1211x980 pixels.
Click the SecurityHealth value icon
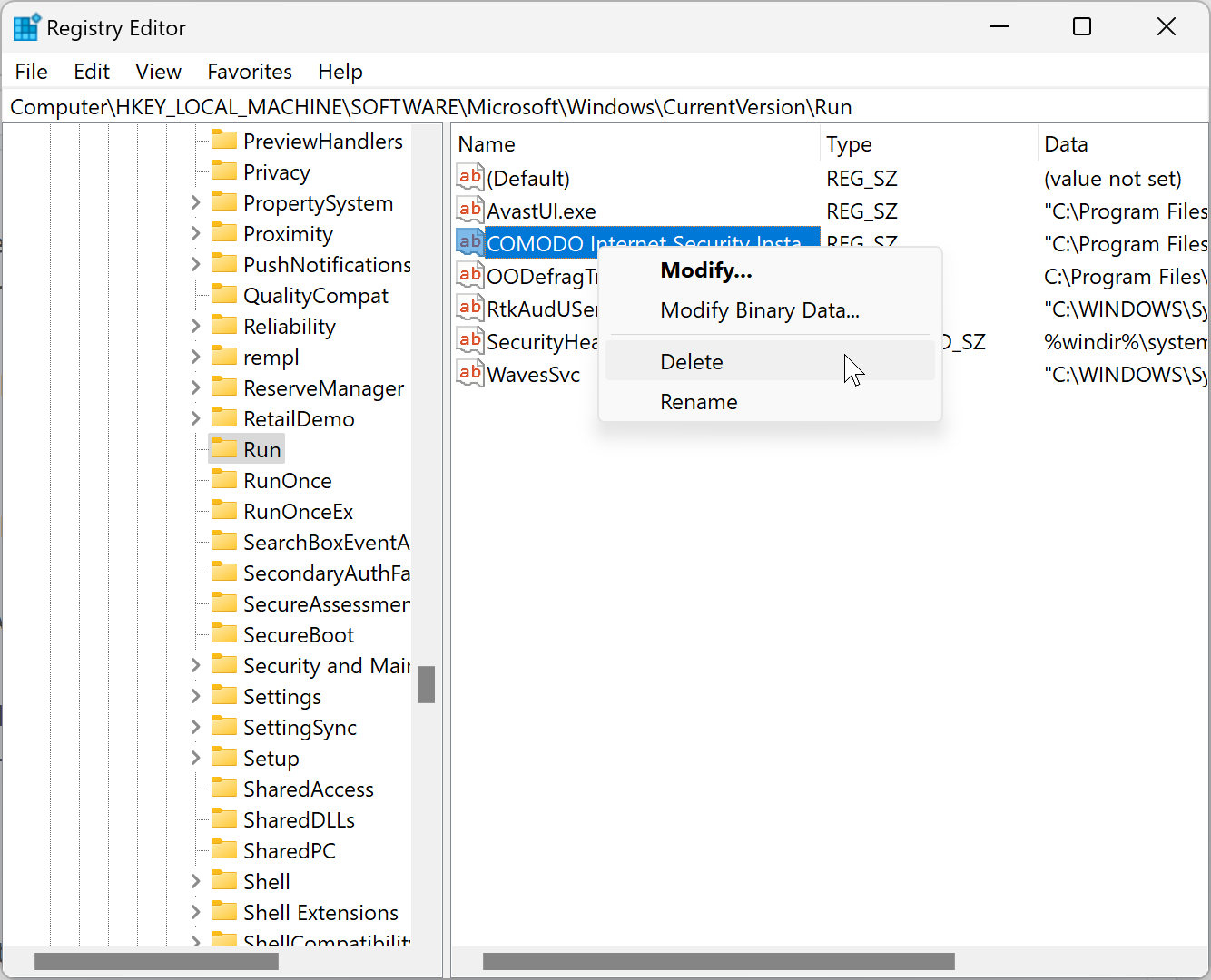470,340
